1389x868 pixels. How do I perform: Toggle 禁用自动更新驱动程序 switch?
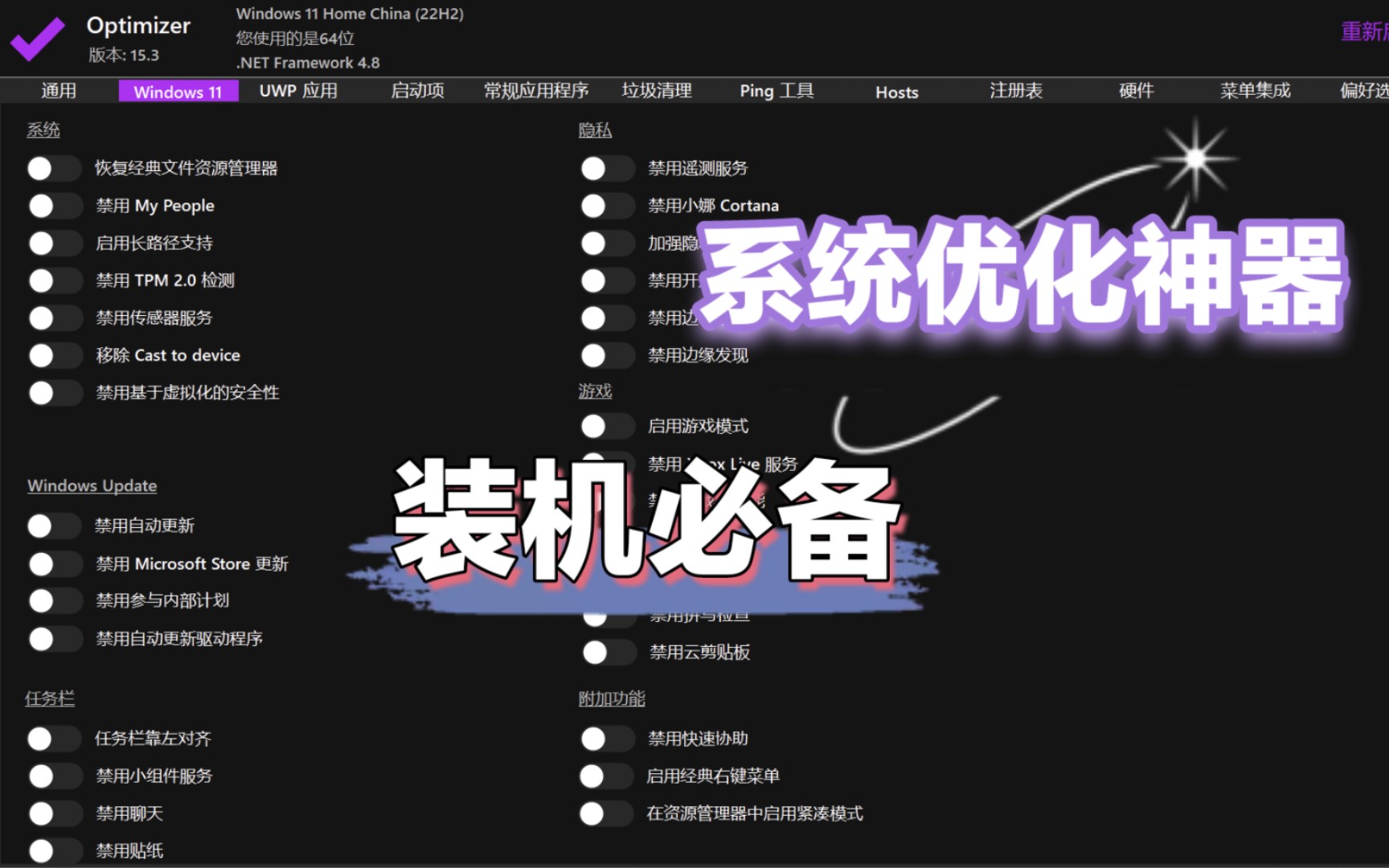[x=55, y=639]
